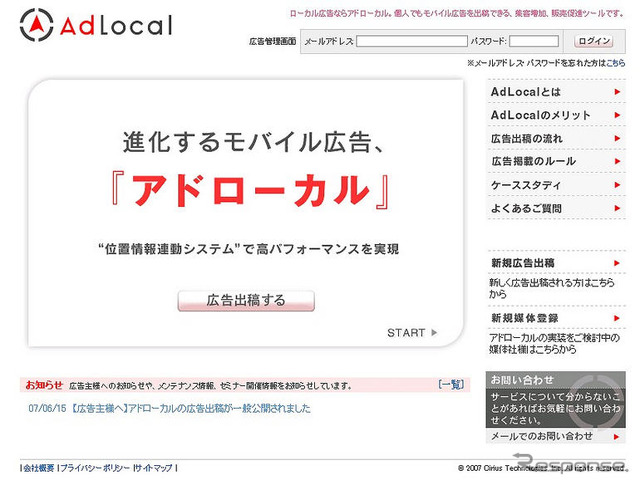
Task: Click the AdLocal compass logo icon
Action: point(36,25)
